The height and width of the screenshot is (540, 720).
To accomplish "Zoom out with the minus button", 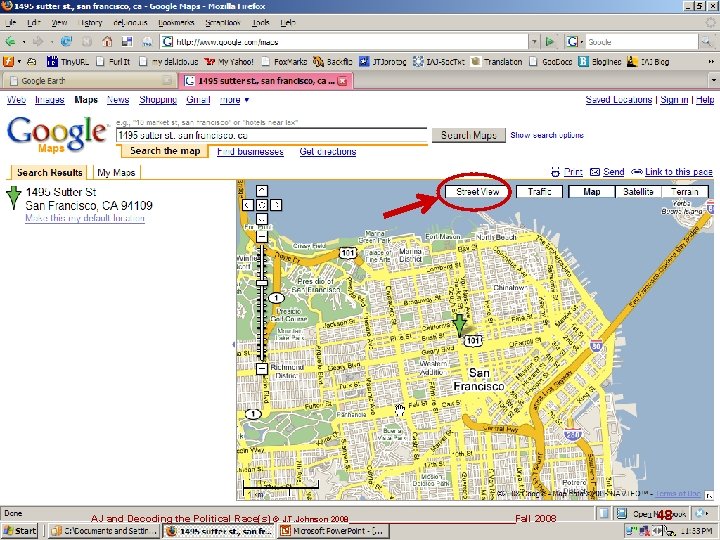I will [262, 368].
